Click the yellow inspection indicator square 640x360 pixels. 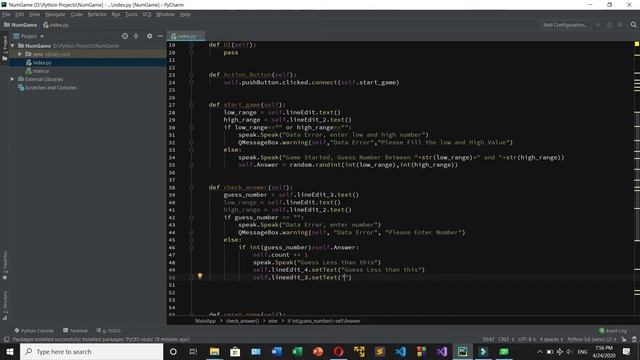(x=637, y=44)
